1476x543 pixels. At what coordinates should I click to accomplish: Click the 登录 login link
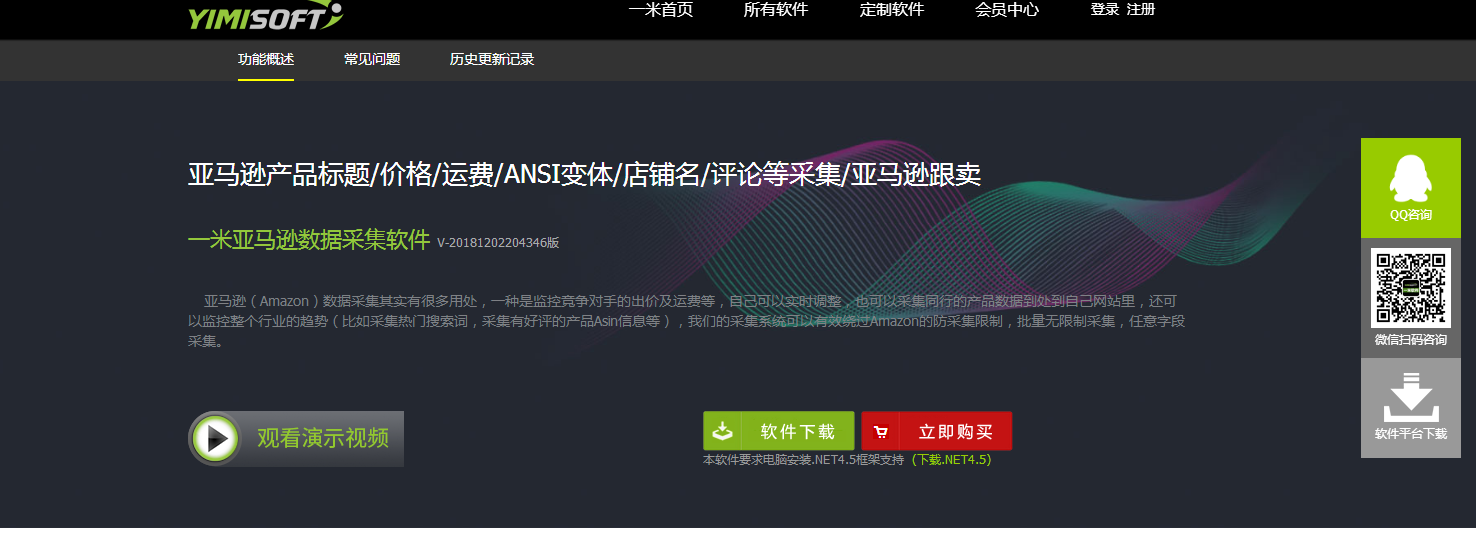pyautogui.click(x=1105, y=10)
